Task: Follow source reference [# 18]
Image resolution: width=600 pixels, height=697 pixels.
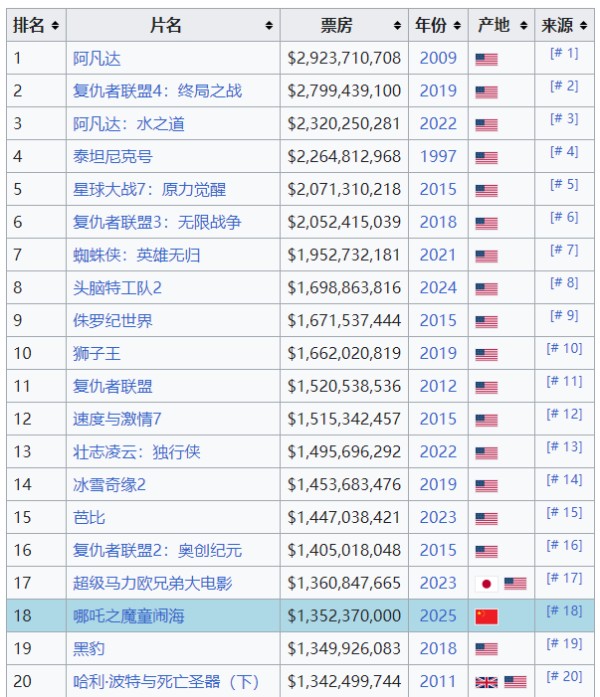Action: click(x=564, y=610)
